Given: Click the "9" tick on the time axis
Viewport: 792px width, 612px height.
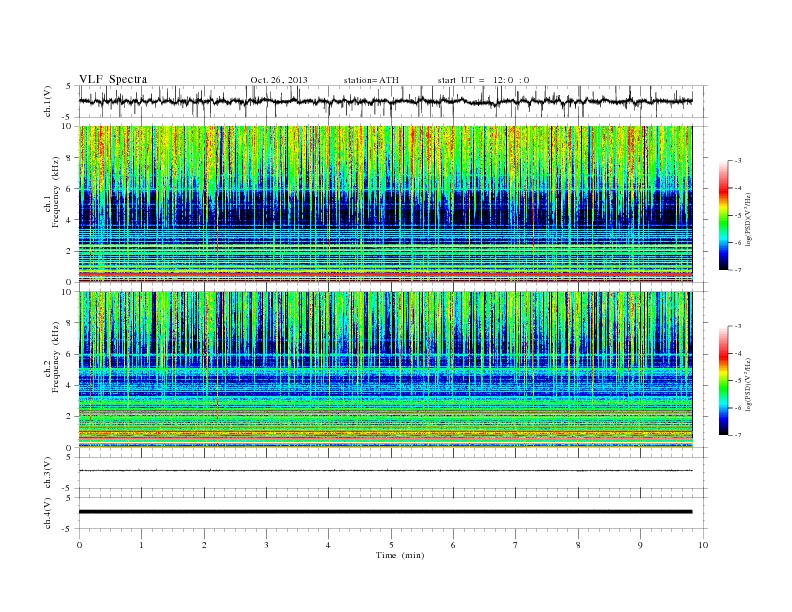Looking at the screenshot, I should [x=640, y=545].
